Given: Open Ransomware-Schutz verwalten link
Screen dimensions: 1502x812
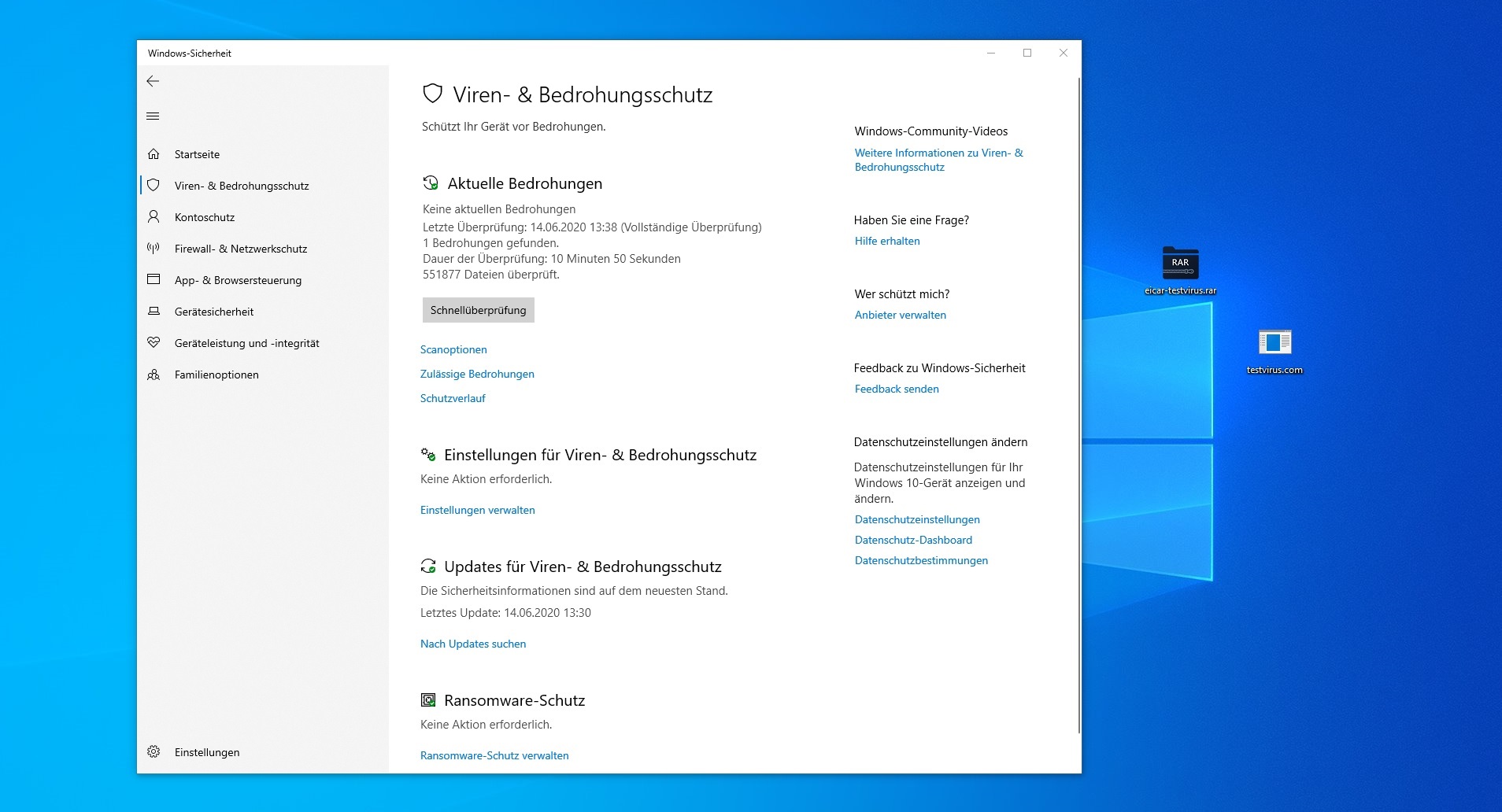Looking at the screenshot, I should point(494,755).
